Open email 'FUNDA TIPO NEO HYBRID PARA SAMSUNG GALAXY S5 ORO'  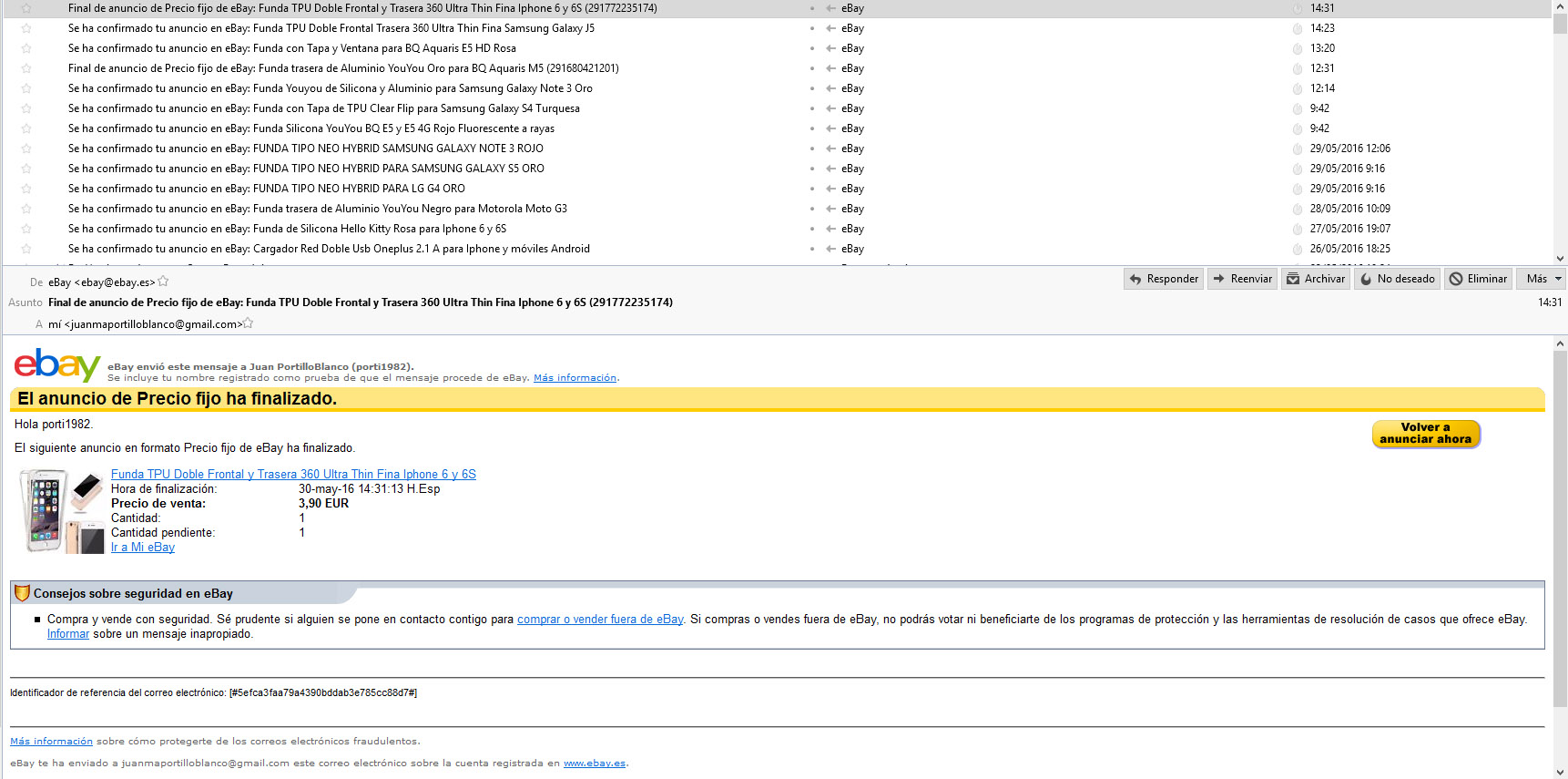306,169
